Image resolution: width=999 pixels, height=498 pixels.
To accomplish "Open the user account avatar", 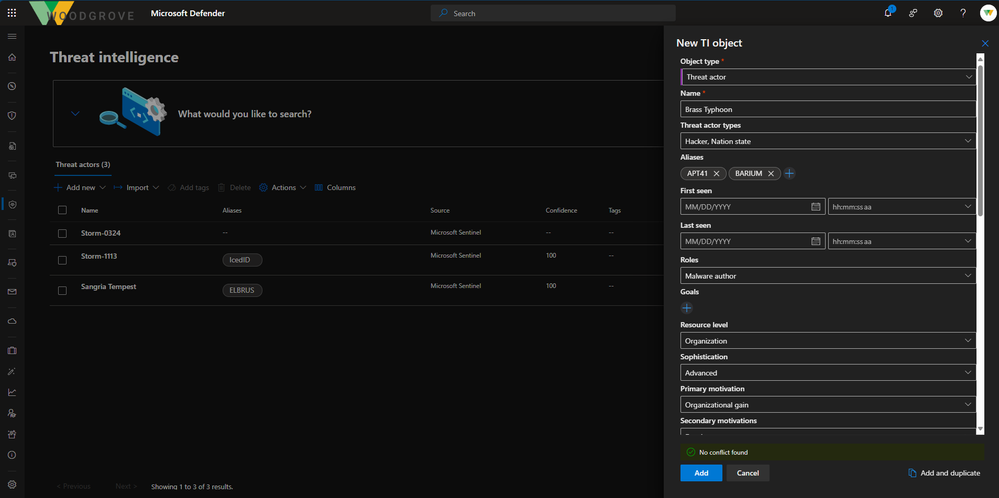I will pyautogui.click(x=987, y=13).
